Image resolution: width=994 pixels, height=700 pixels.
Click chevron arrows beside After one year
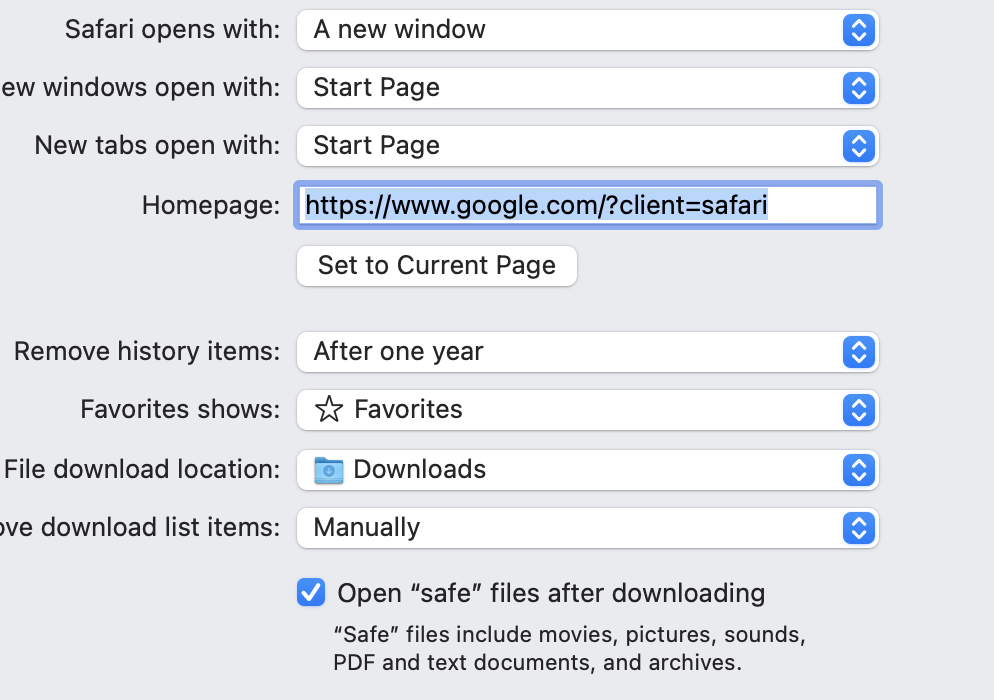coord(858,352)
